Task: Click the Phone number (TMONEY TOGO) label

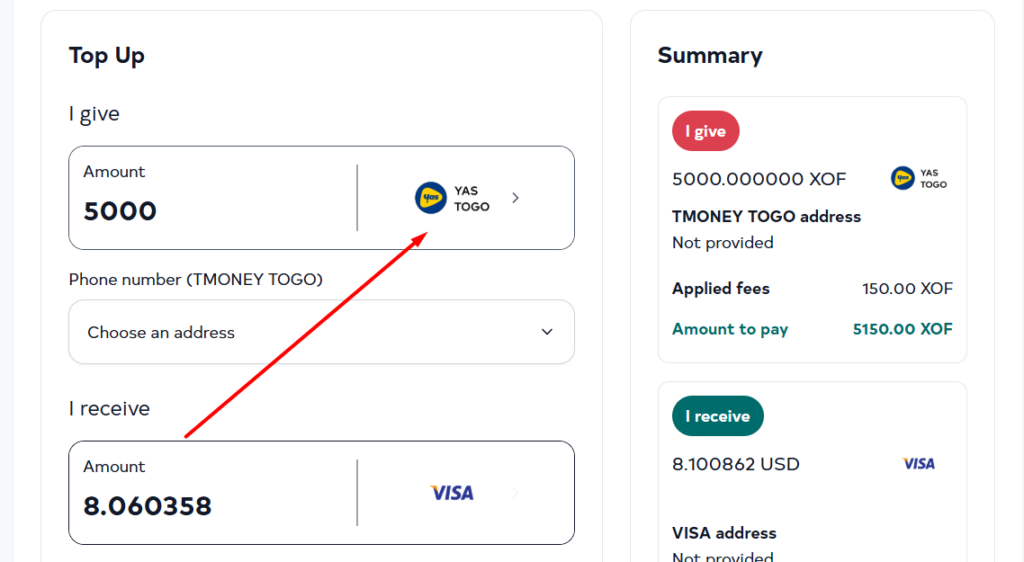Action: click(195, 279)
